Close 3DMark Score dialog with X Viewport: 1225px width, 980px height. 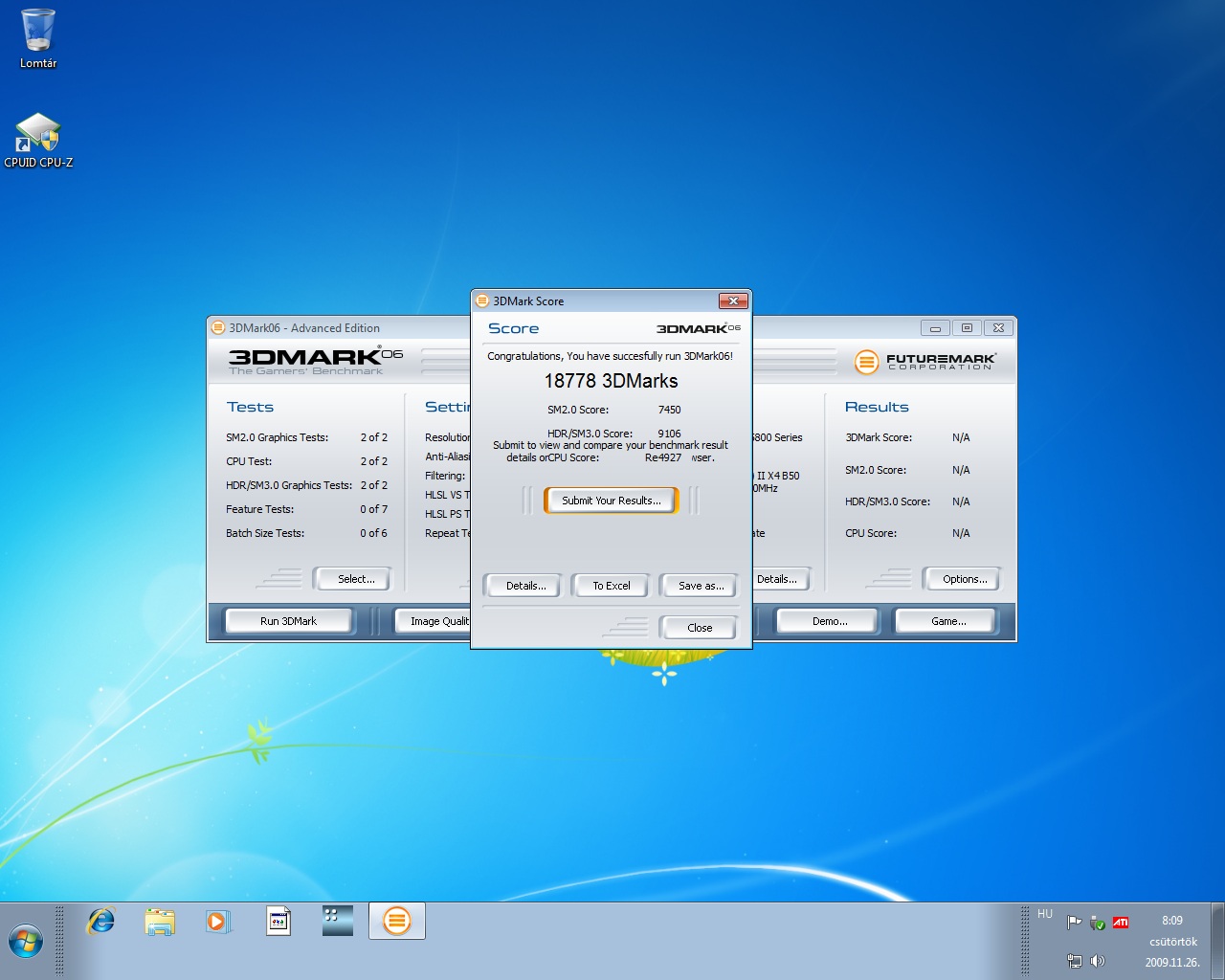[732, 301]
